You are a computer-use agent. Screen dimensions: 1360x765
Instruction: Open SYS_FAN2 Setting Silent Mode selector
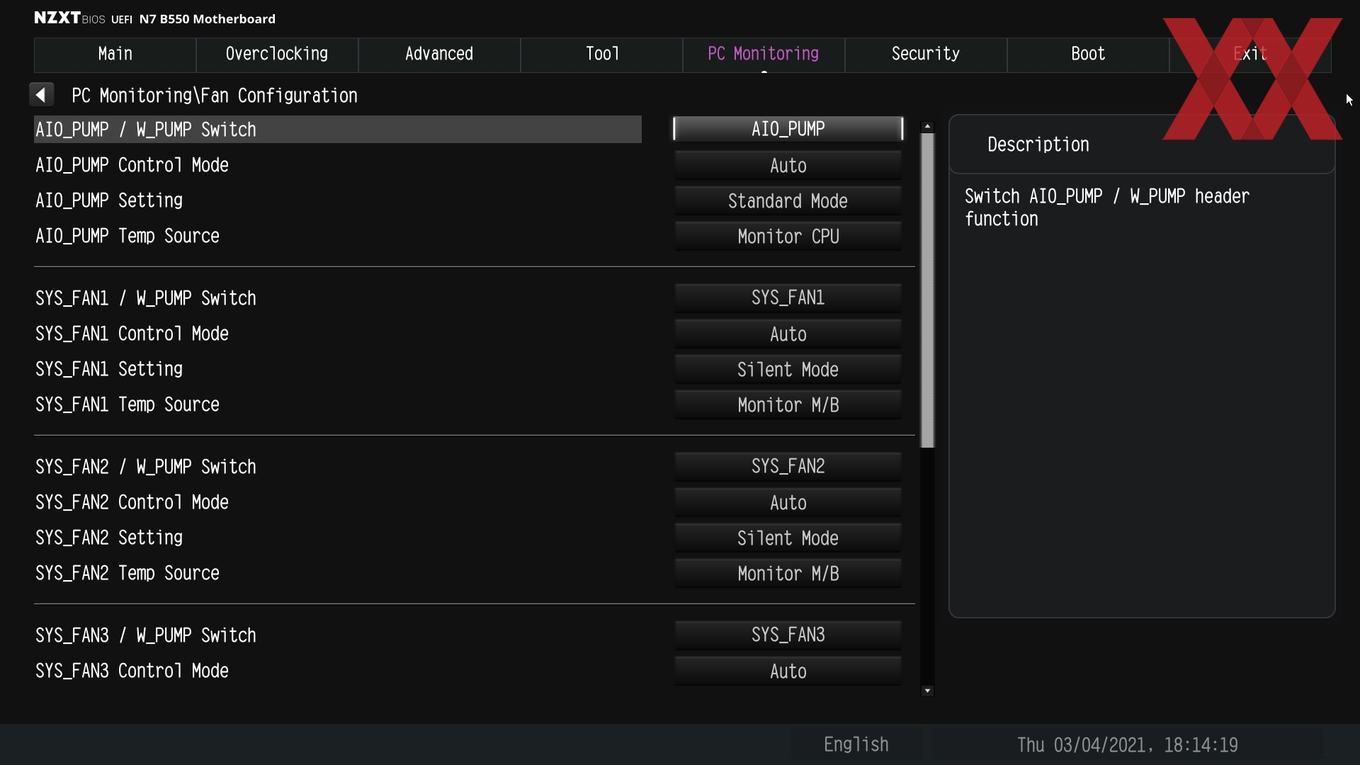788,538
